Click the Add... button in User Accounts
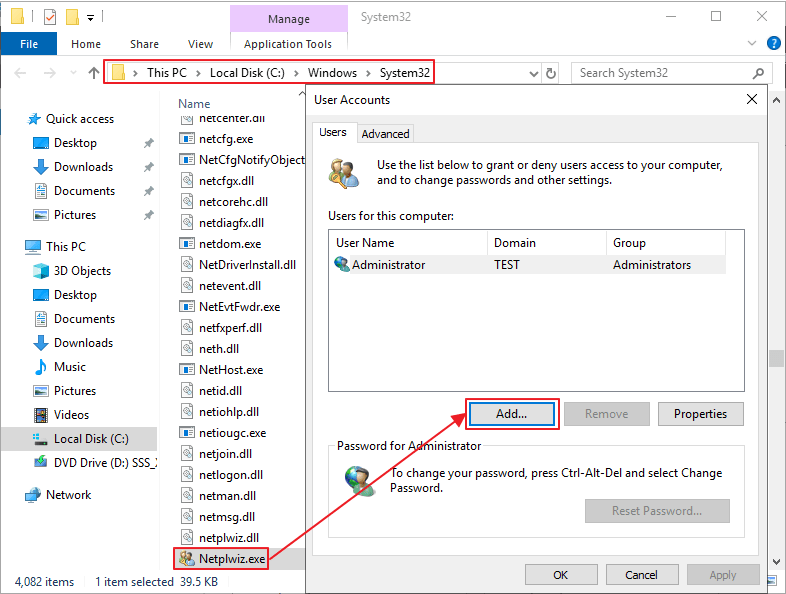Screen dimensions: 786x594 point(512,414)
